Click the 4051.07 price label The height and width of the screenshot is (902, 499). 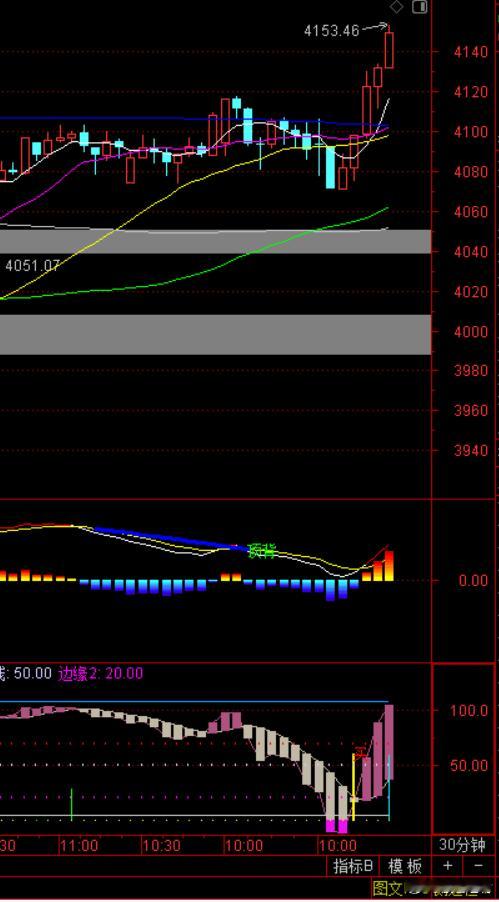pyautogui.click(x=32, y=266)
